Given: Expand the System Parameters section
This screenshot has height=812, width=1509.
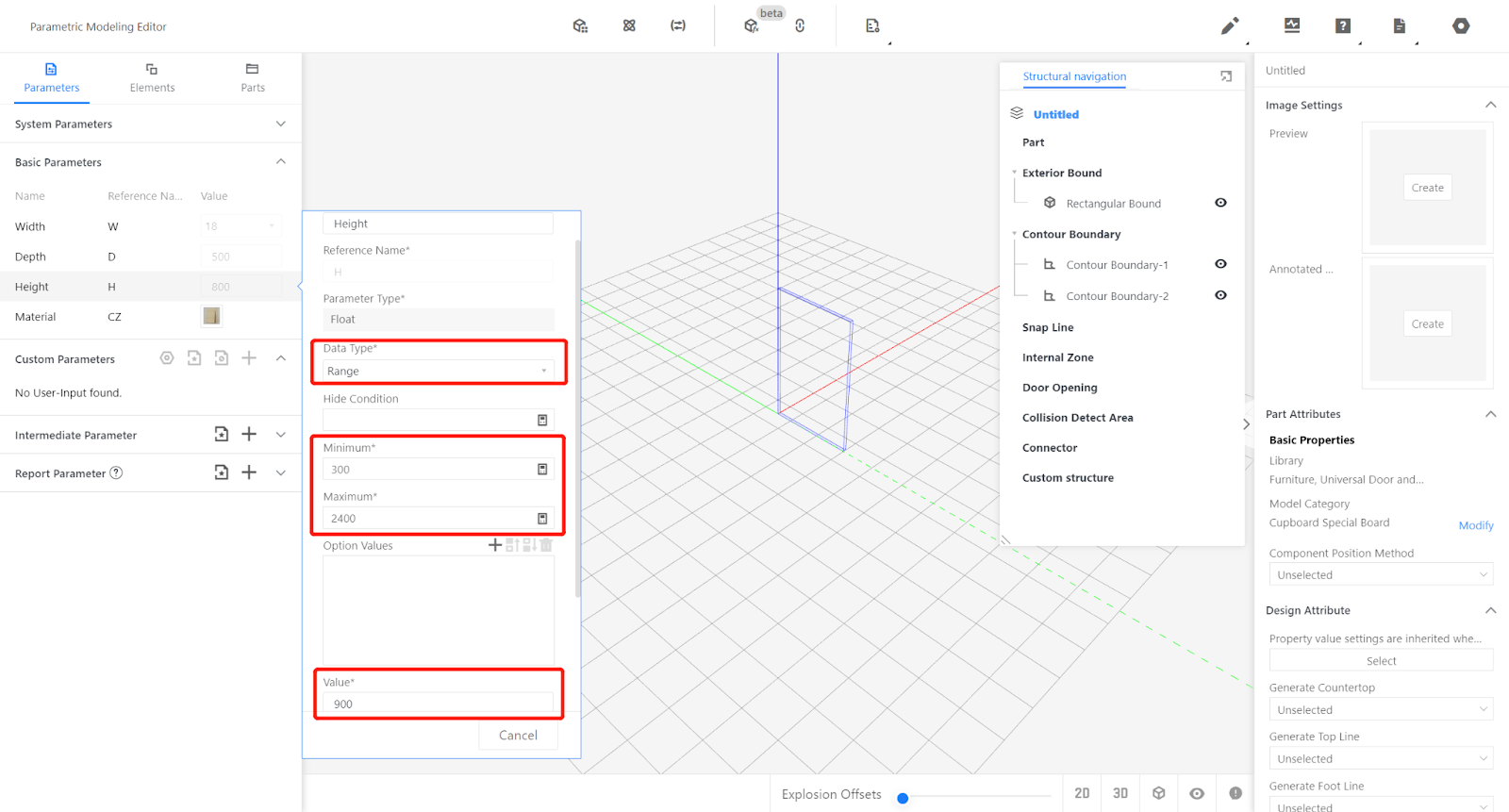Looking at the screenshot, I should [x=280, y=124].
